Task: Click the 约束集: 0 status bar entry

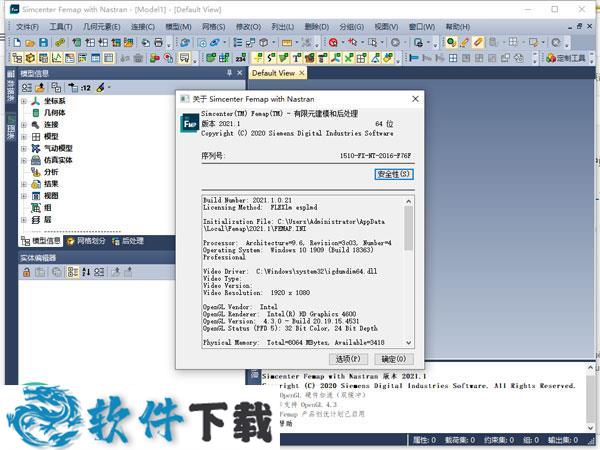Action: (499, 440)
